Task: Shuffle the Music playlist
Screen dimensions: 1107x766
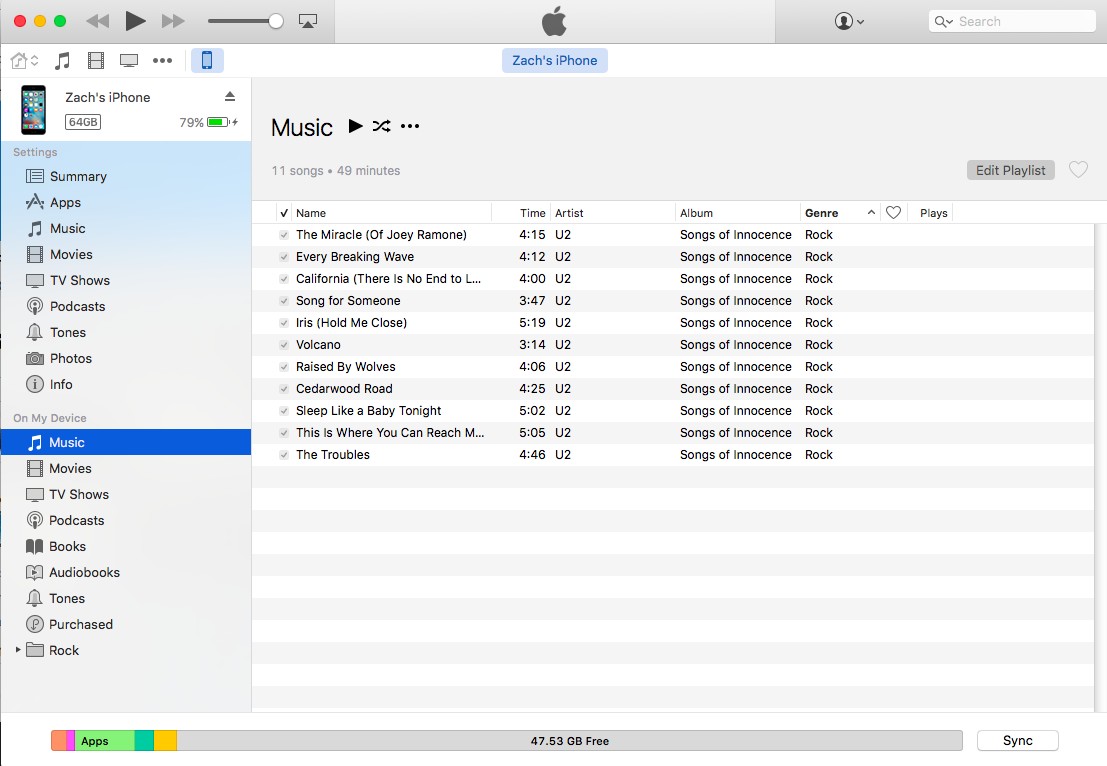Action: point(381,126)
